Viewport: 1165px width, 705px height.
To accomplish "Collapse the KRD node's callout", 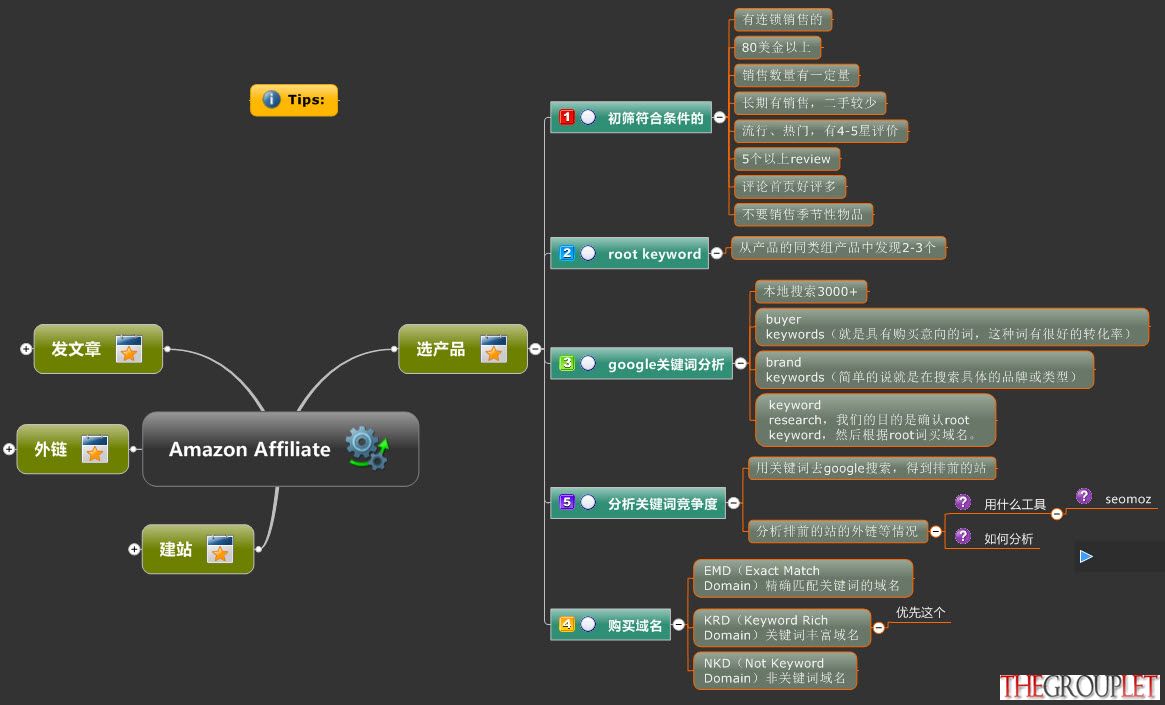I will click(879, 628).
